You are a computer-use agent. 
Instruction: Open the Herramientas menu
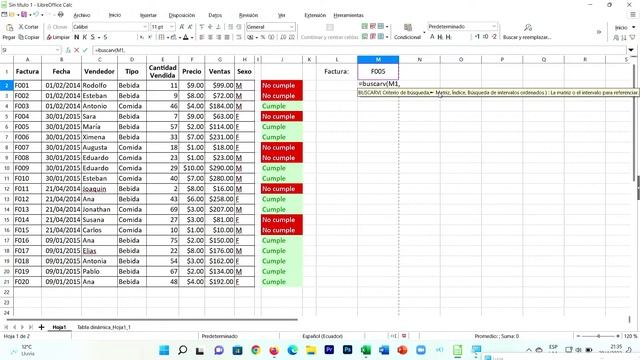(x=348, y=15)
